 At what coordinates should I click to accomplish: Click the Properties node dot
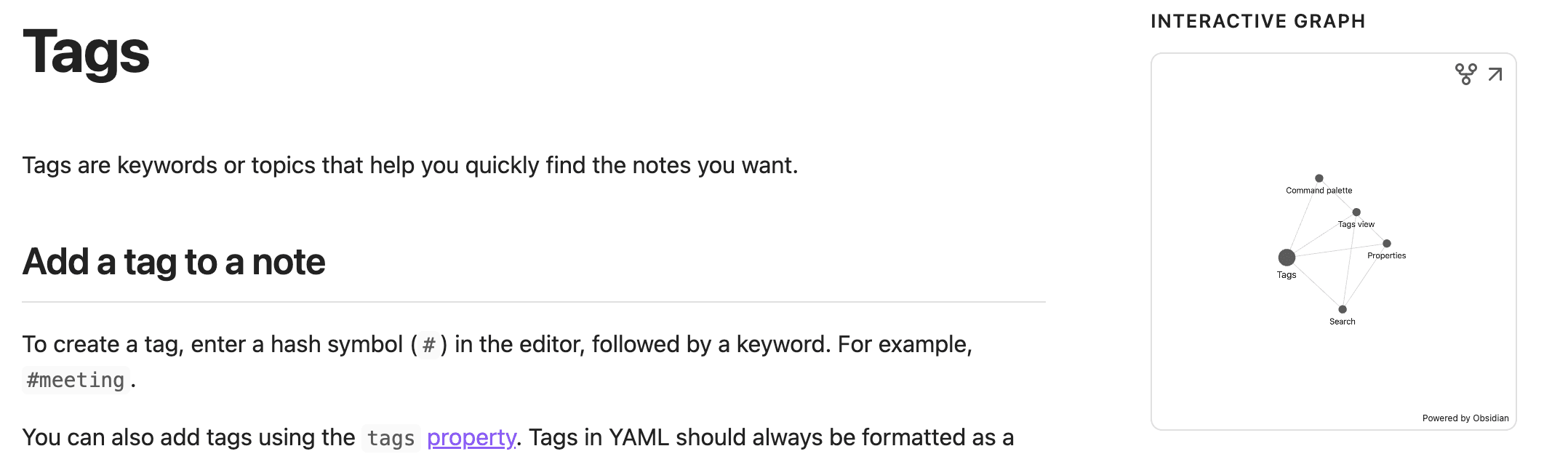pyautogui.click(x=1387, y=244)
